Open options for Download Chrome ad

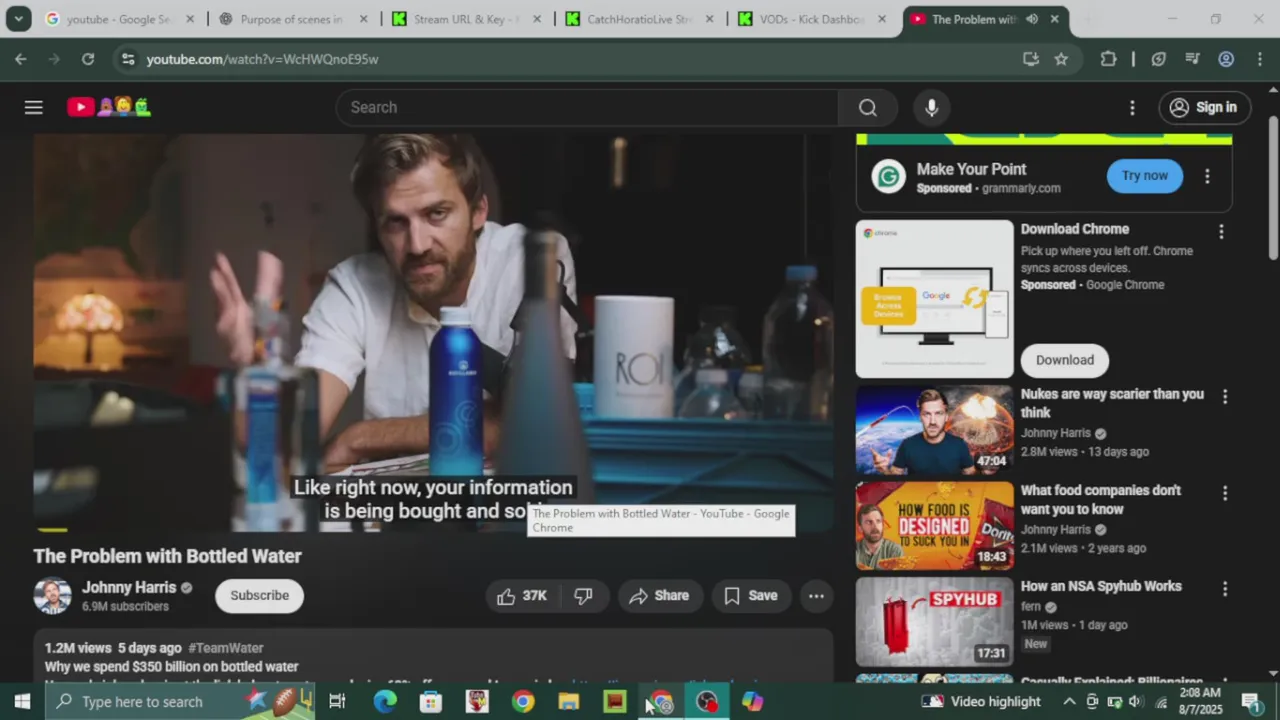pyautogui.click(x=1221, y=231)
